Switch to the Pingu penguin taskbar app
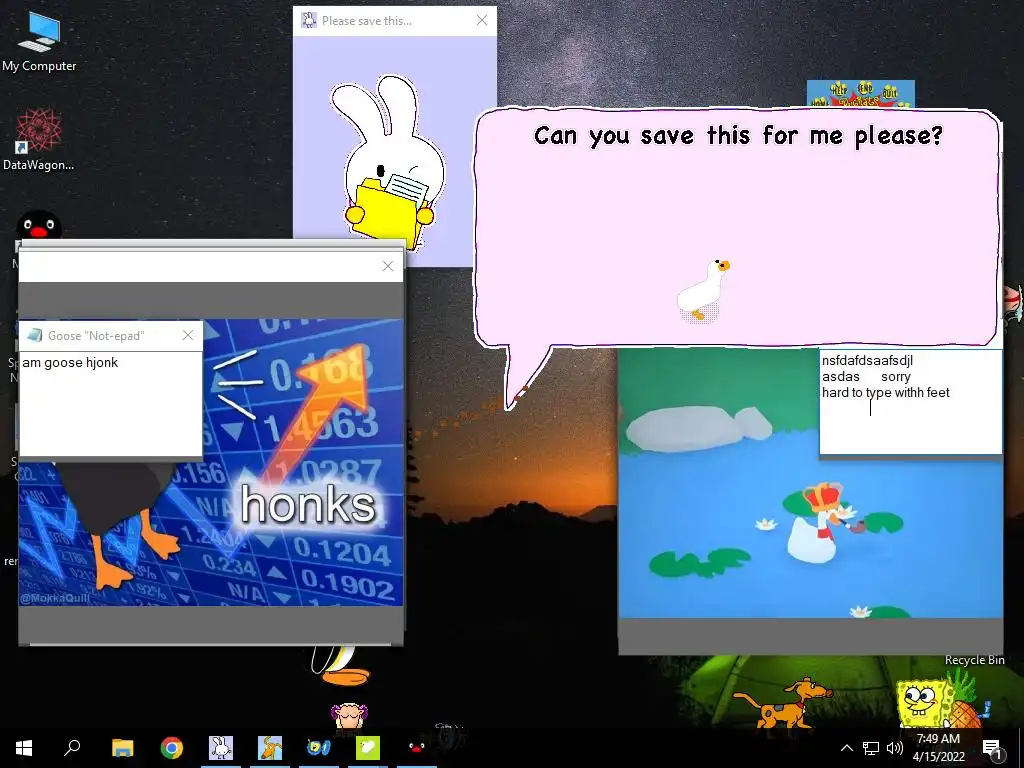 click(x=417, y=748)
